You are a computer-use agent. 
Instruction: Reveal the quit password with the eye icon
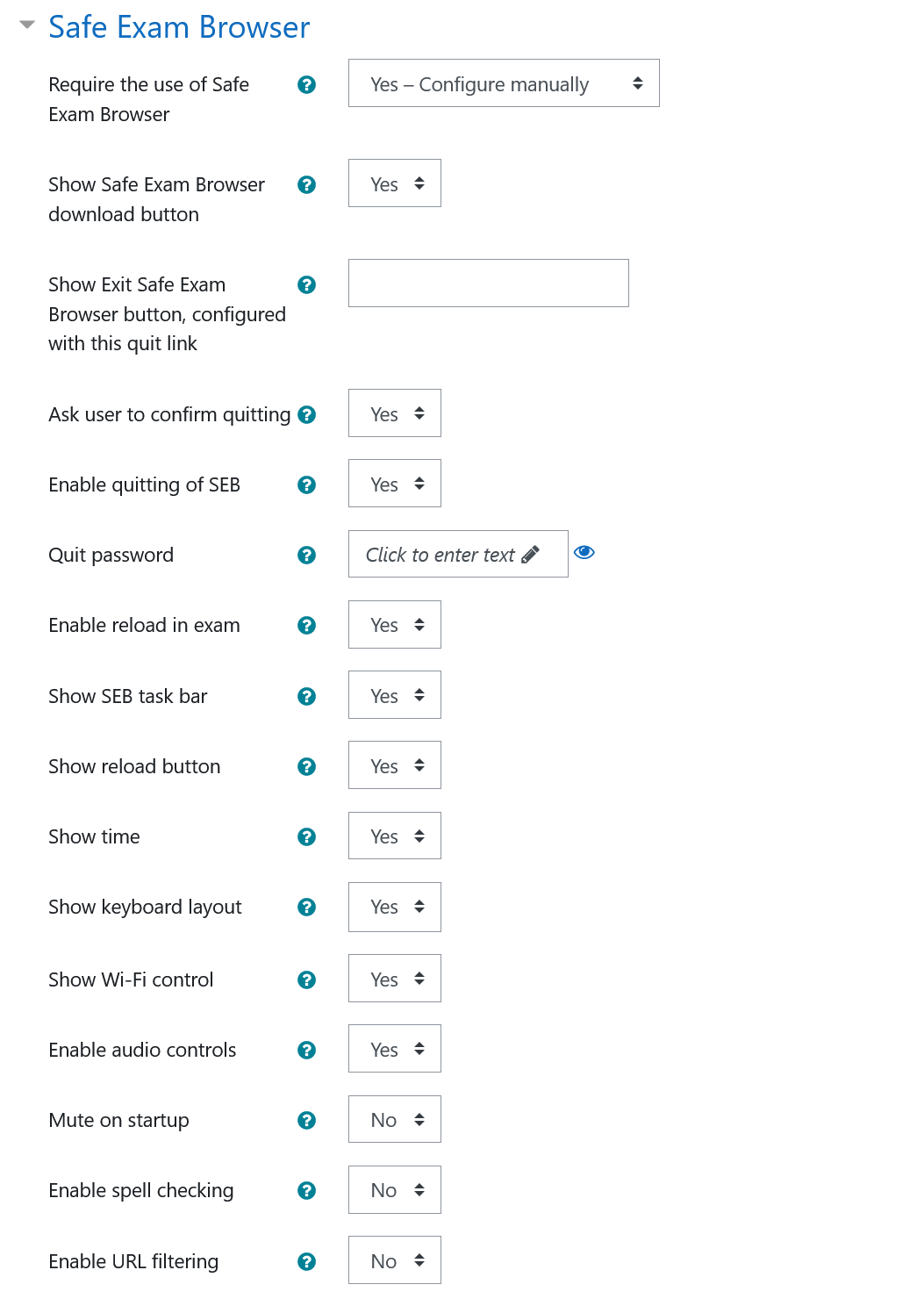click(x=584, y=552)
